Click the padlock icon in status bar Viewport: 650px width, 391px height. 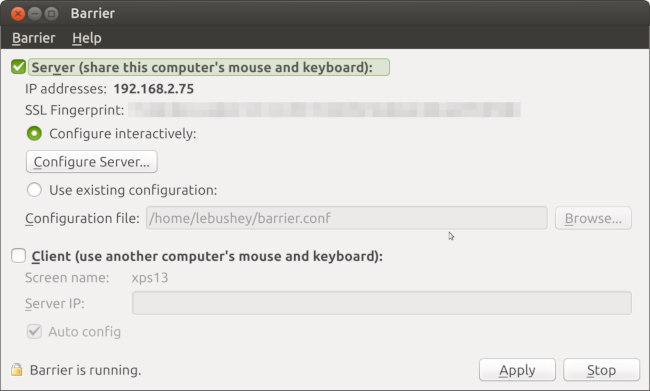pyautogui.click(x=17, y=369)
